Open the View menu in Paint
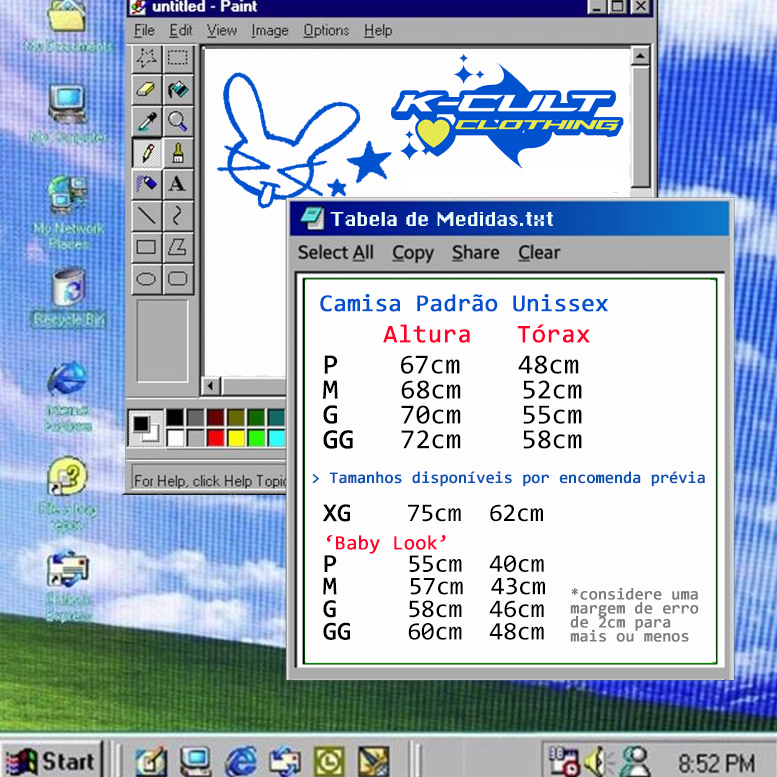 222,30
